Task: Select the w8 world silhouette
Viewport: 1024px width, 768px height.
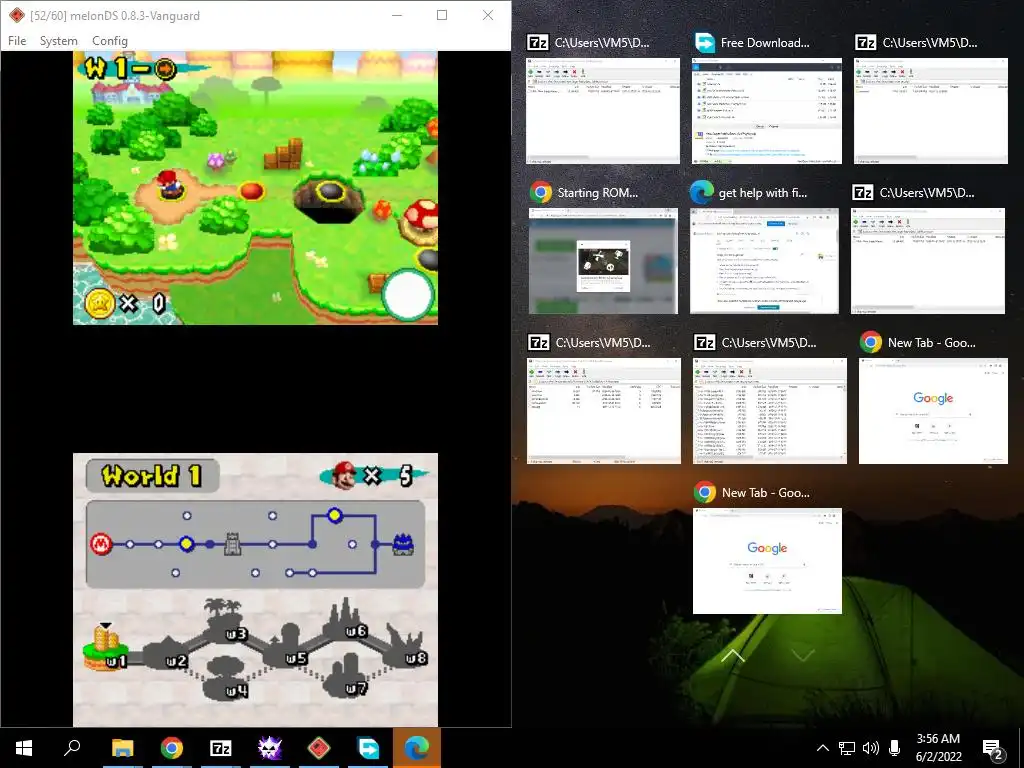Action: pos(406,647)
